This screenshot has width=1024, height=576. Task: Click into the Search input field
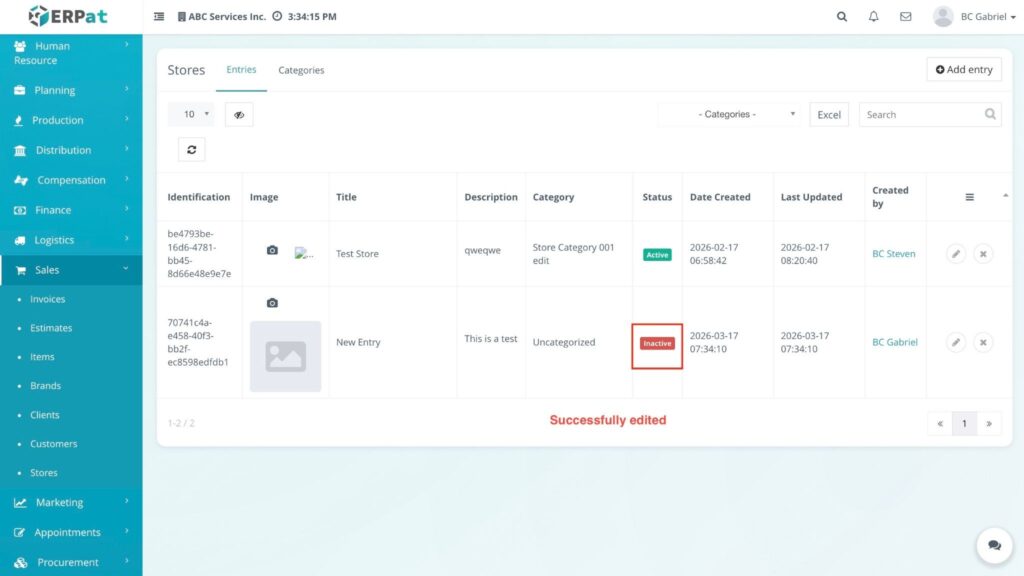pos(920,115)
